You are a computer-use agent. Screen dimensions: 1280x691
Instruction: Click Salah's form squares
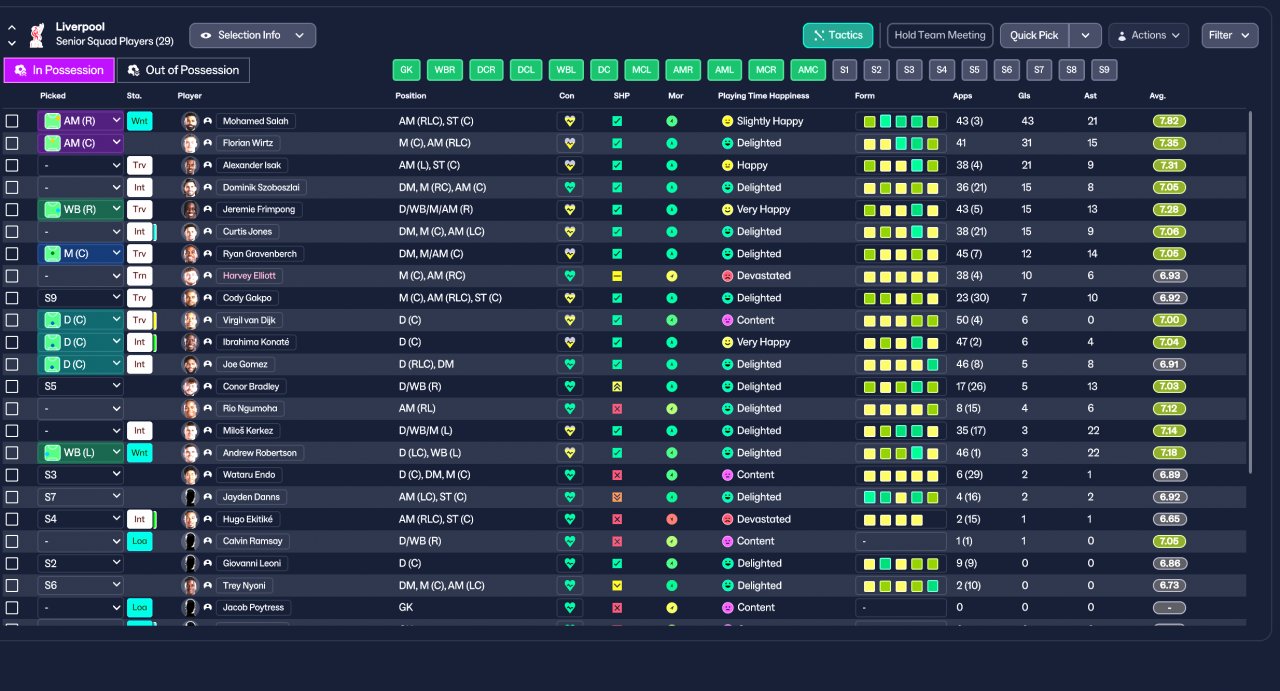[x=901, y=121]
